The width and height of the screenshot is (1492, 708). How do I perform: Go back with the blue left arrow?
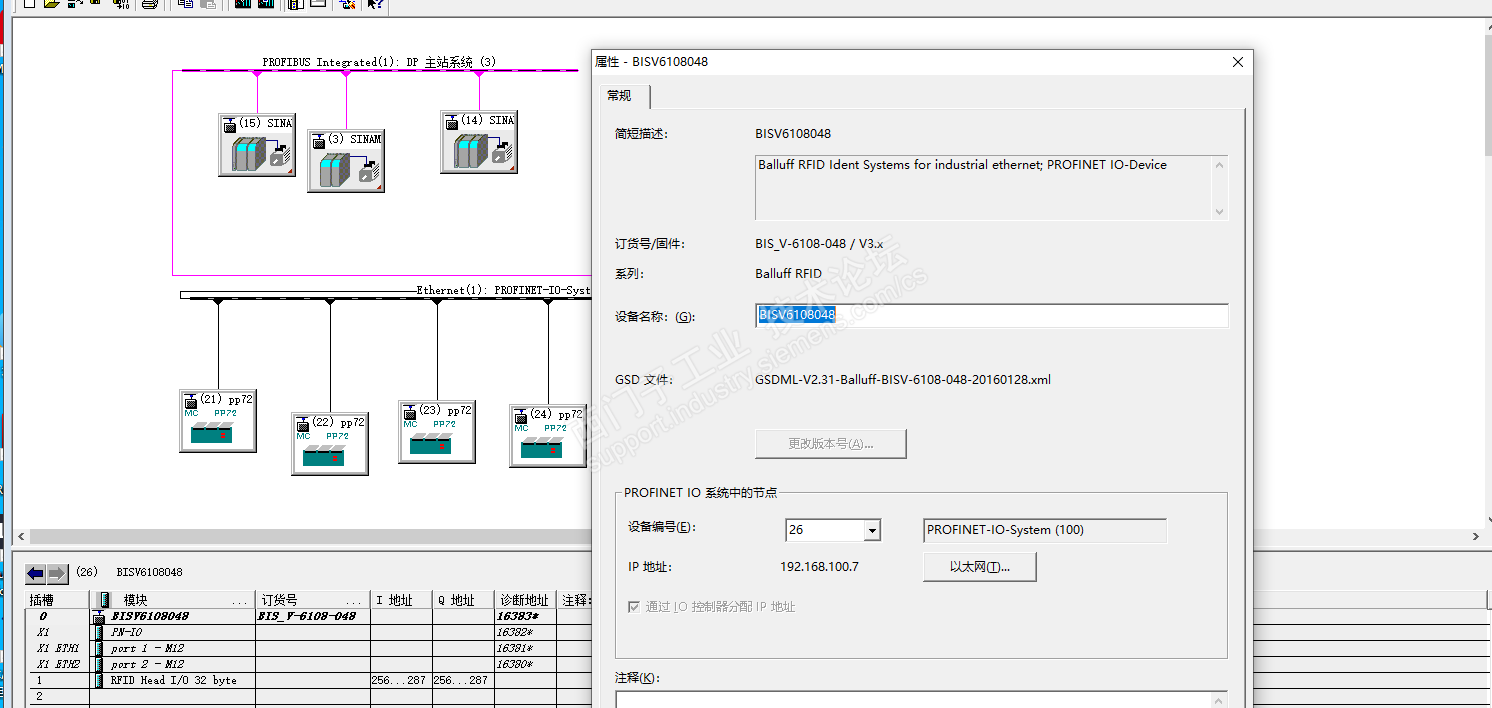pos(36,573)
